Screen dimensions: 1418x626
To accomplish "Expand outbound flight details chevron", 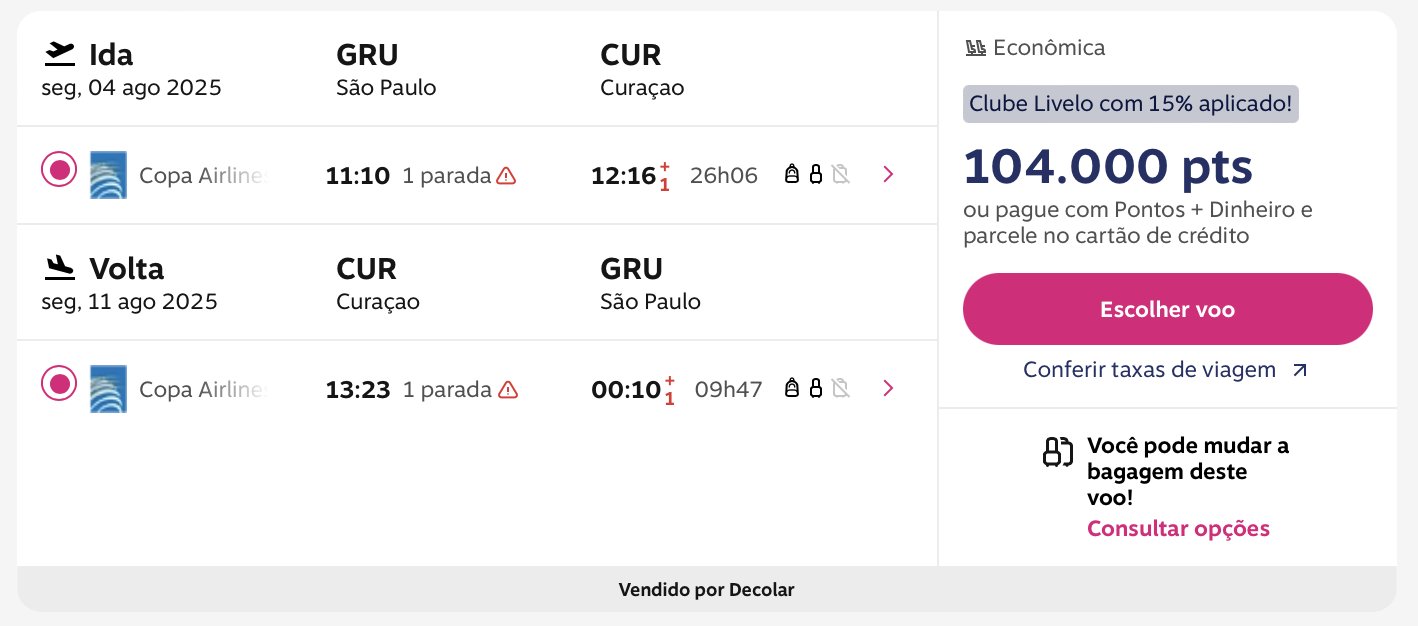I will pyautogui.click(x=888, y=175).
